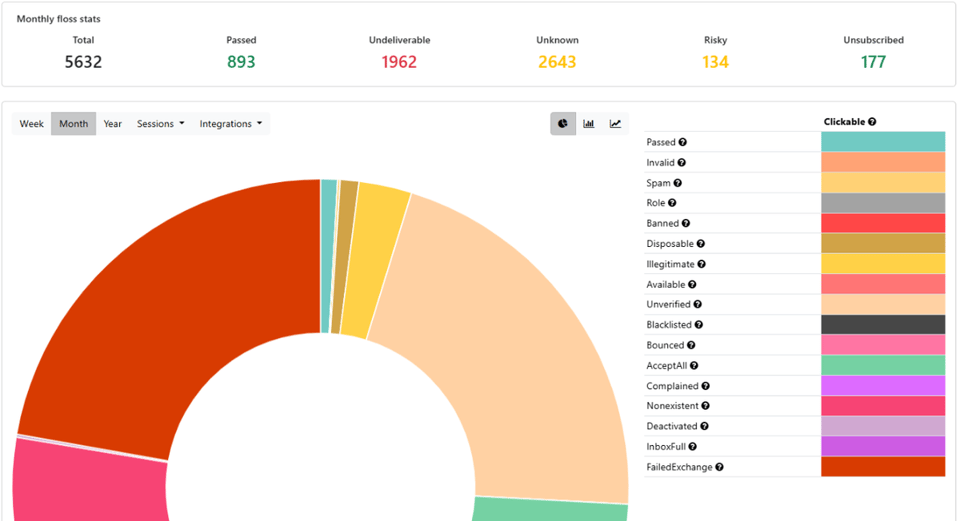
Task: Click help icon beside Blacklisted label
Action: pos(699,324)
